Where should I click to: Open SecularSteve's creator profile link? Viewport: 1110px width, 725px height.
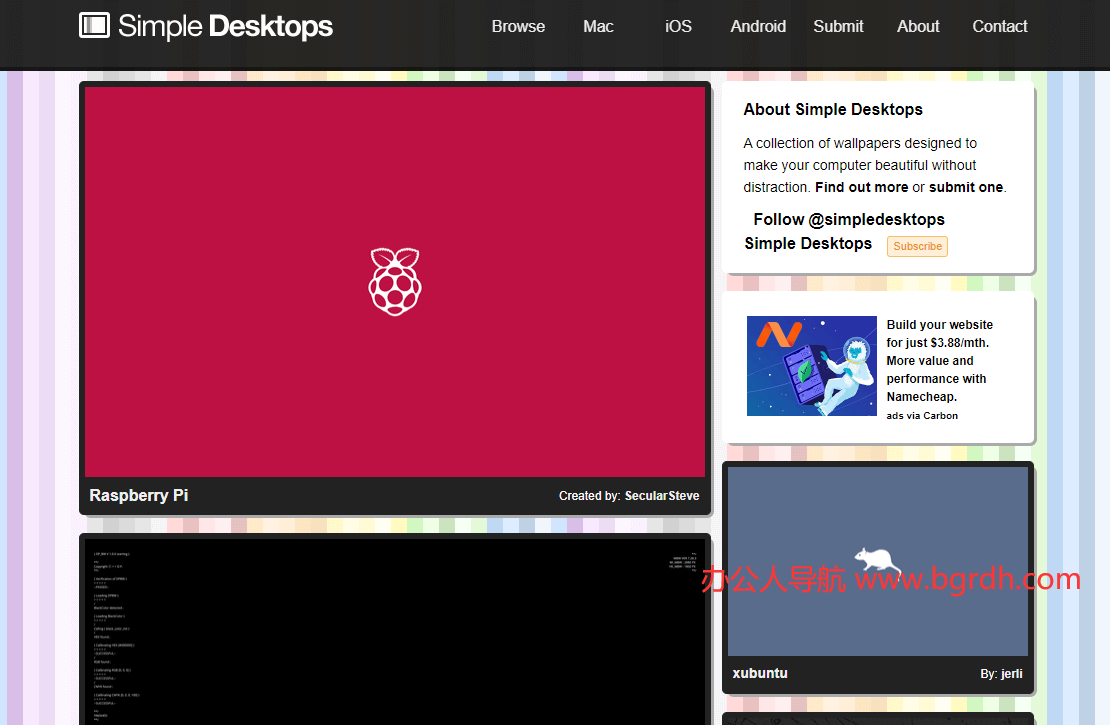click(662, 495)
